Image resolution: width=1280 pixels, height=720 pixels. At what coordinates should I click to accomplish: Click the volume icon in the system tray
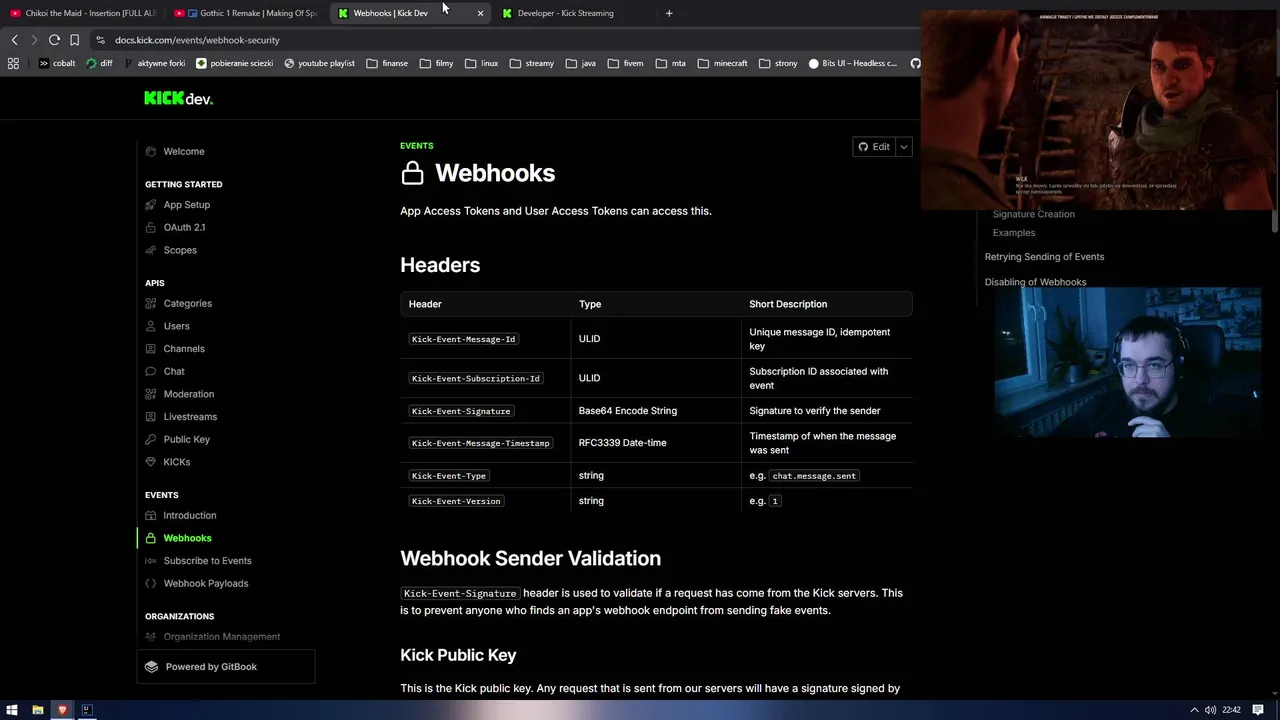click(1210, 710)
